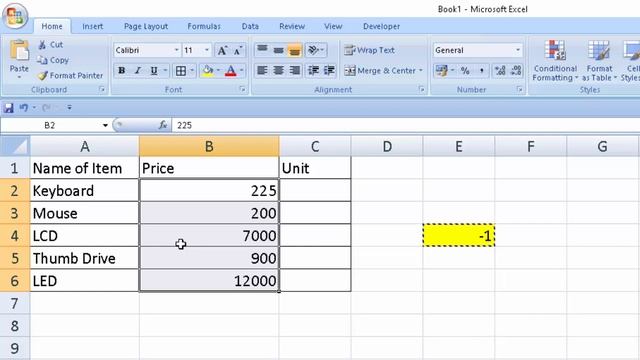This screenshot has height=360, width=640.
Task: Undo the last action
Action: (x=24, y=108)
